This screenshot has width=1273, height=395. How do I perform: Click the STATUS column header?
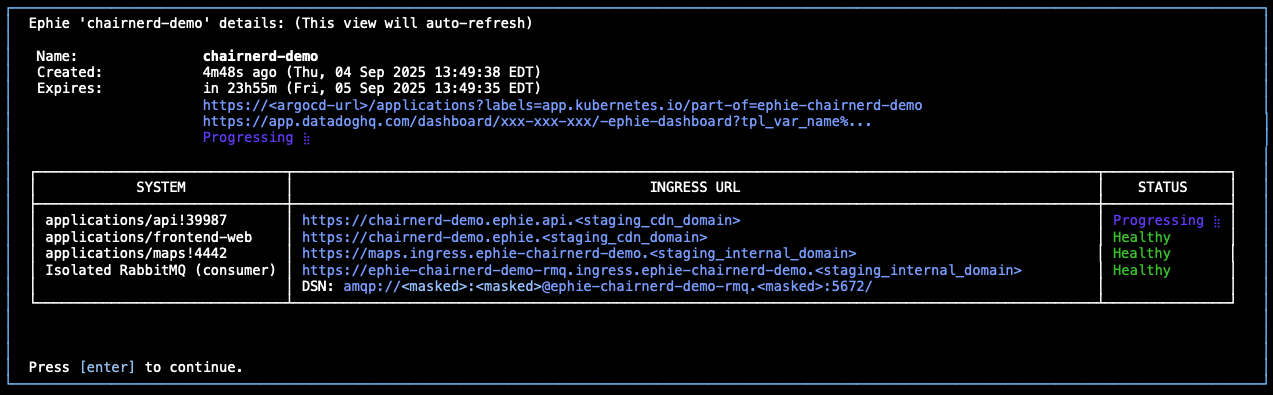(1162, 187)
